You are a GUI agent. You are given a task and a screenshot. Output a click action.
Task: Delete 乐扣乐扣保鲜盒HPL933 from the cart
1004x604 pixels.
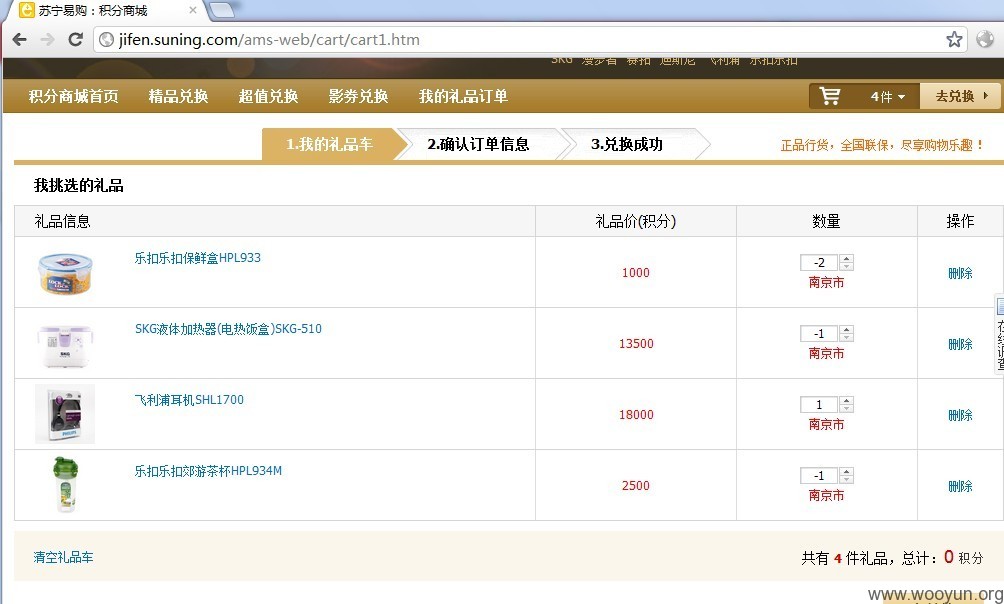960,273
